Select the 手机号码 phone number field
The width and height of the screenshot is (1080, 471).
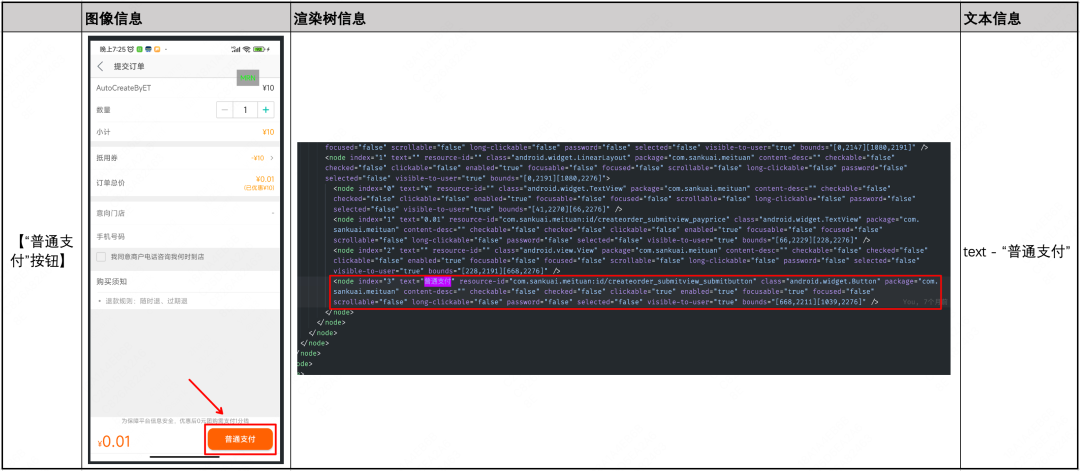(185, 236)
